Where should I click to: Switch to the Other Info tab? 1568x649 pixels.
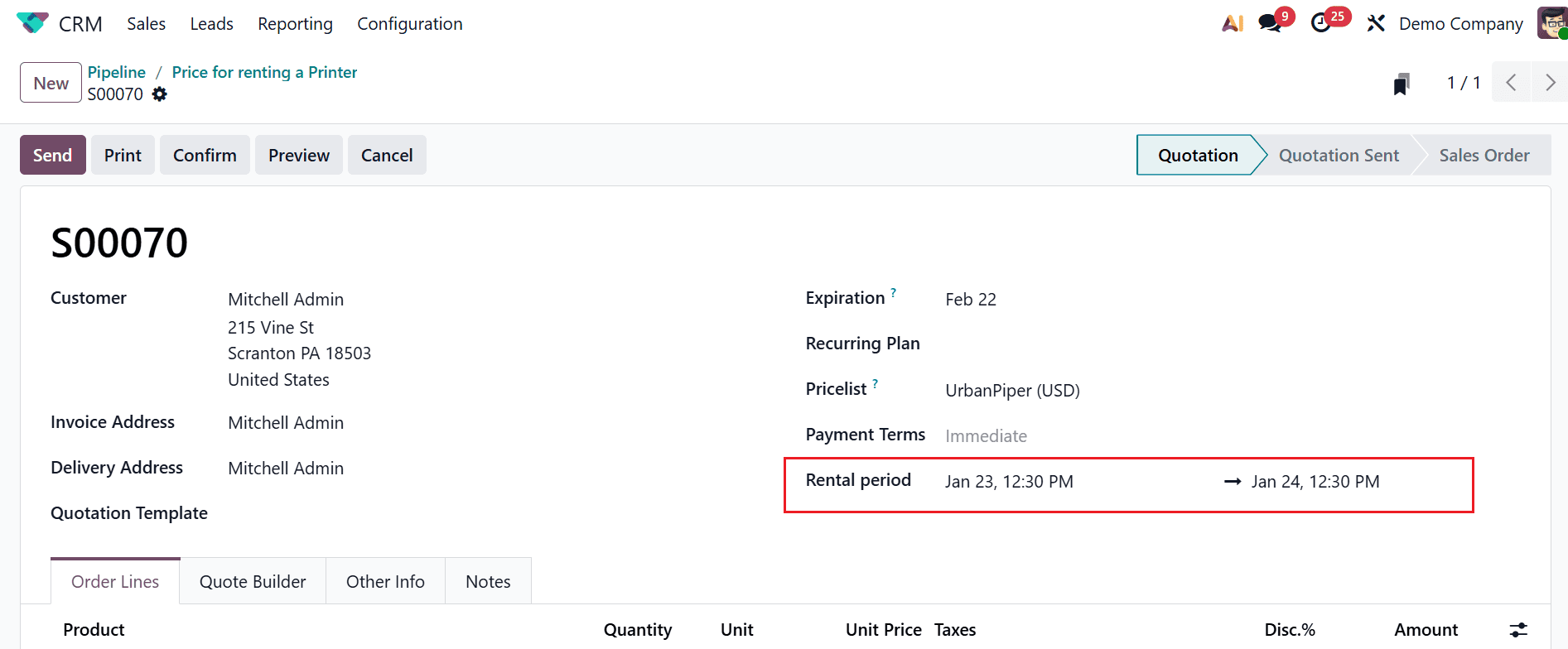point(385,581)
